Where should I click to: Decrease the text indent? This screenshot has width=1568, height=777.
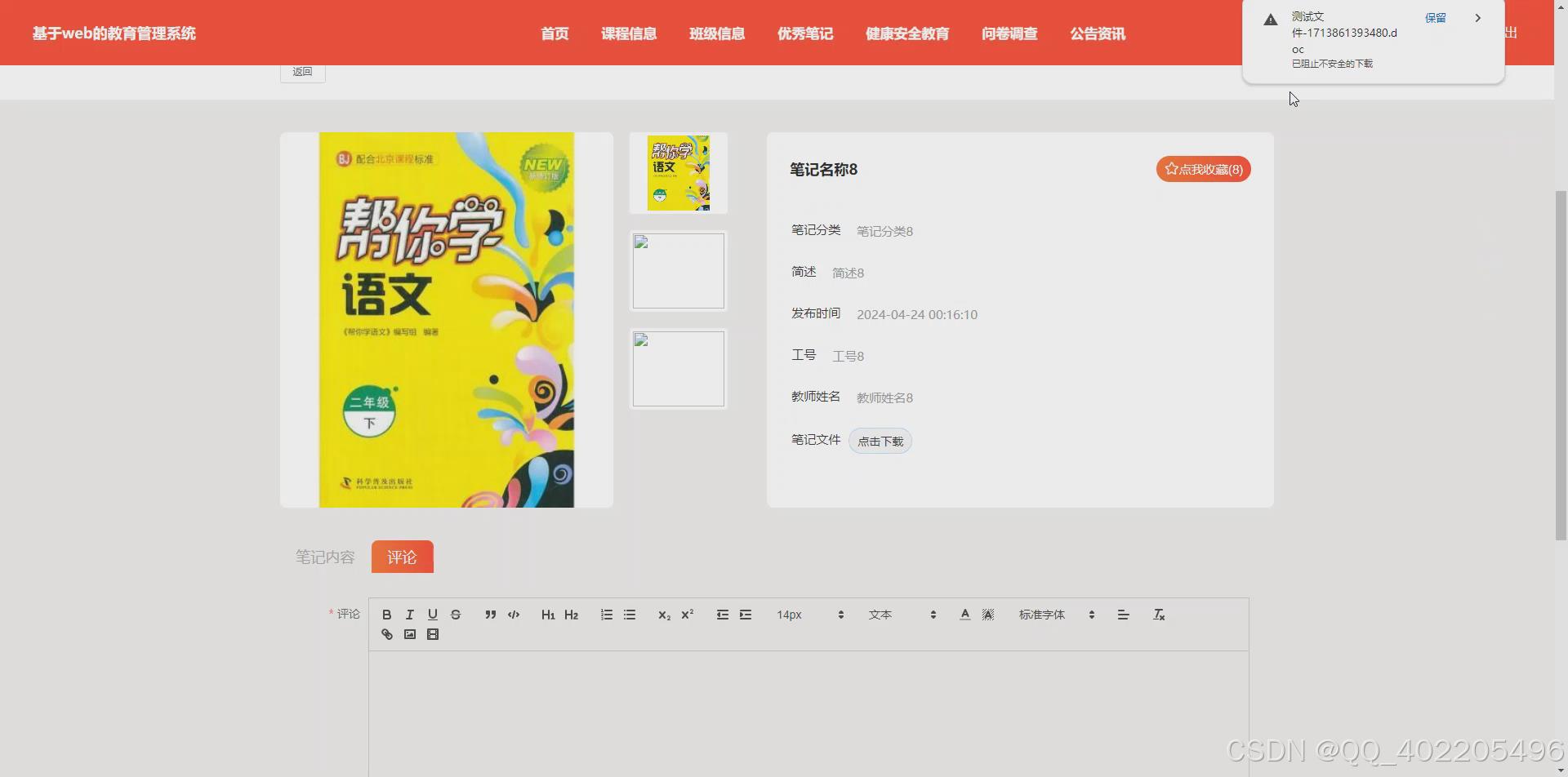click(723, 615)
